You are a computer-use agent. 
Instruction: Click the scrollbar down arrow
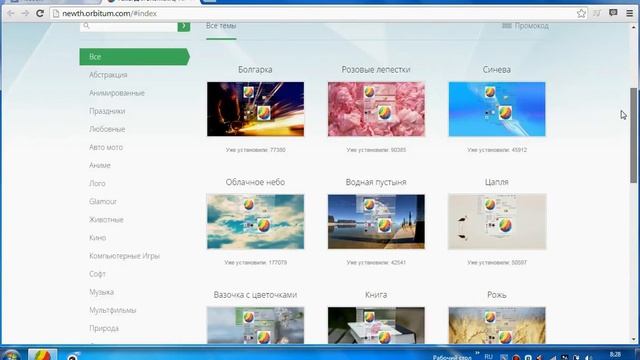[x=634, y=340]
